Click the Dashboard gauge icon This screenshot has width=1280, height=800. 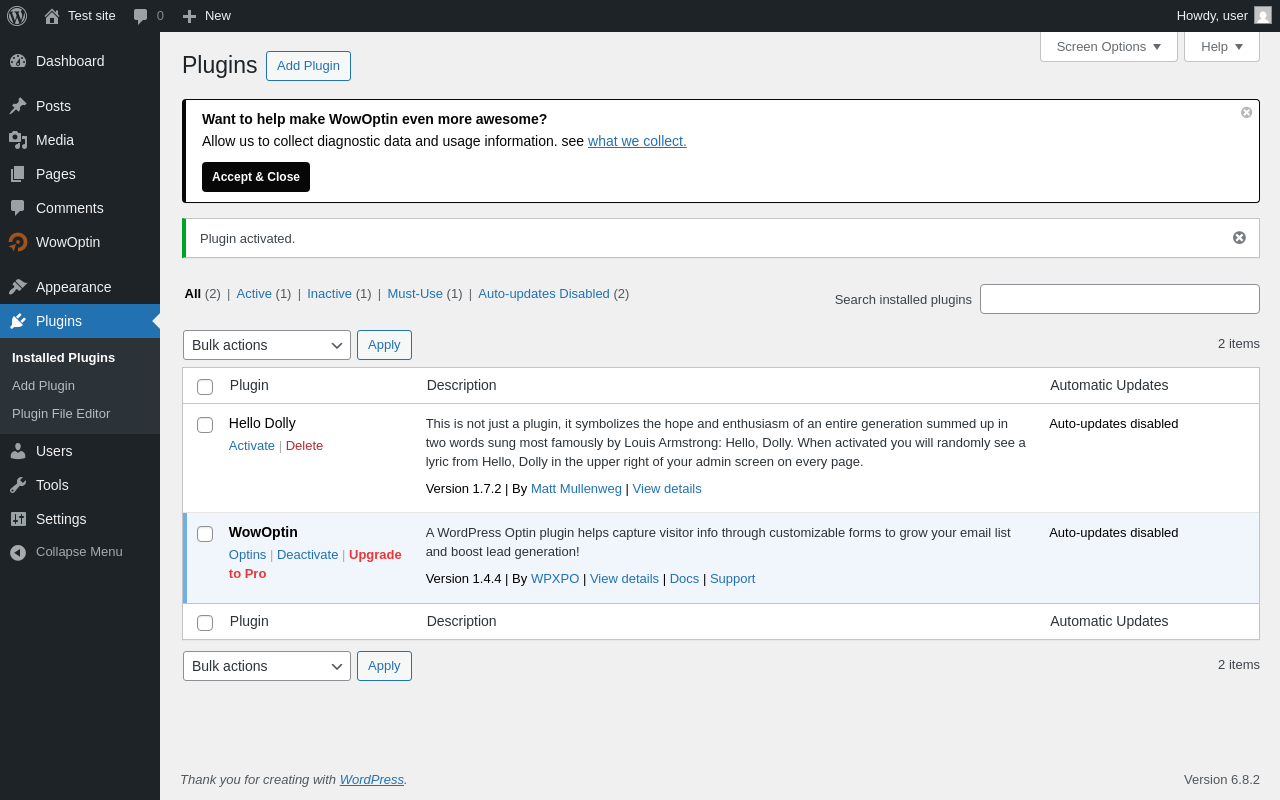click(x=18, y=61)
